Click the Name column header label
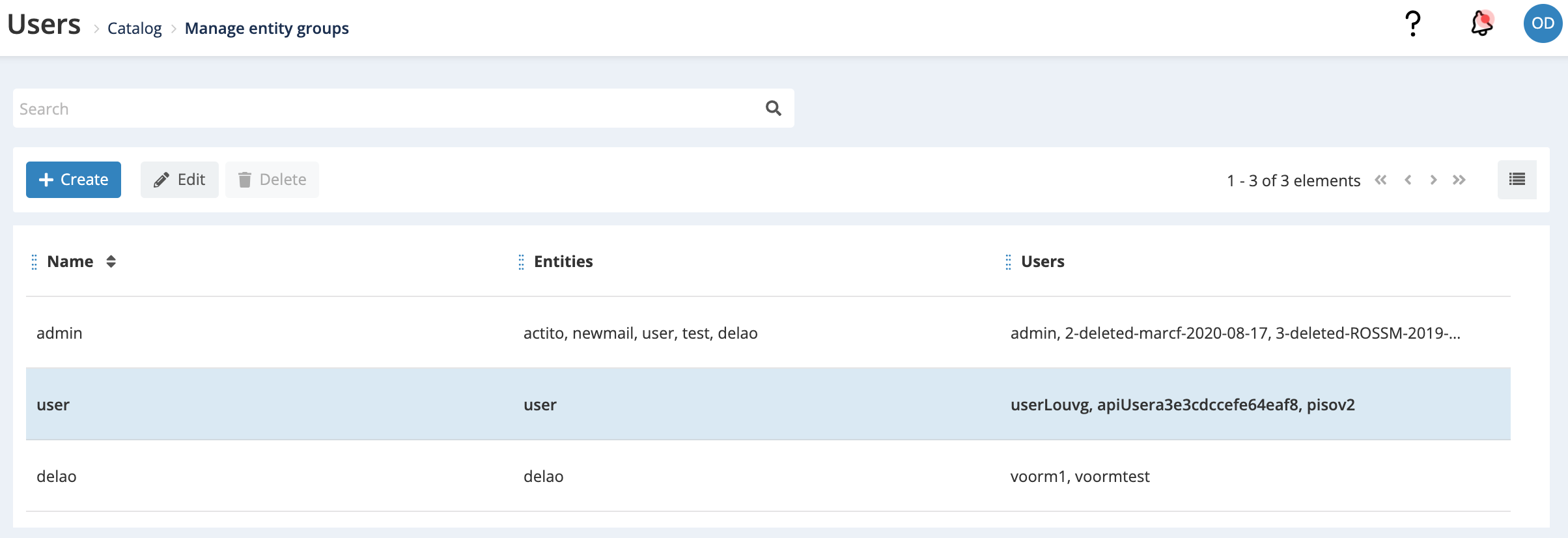 tap(70, 261)
